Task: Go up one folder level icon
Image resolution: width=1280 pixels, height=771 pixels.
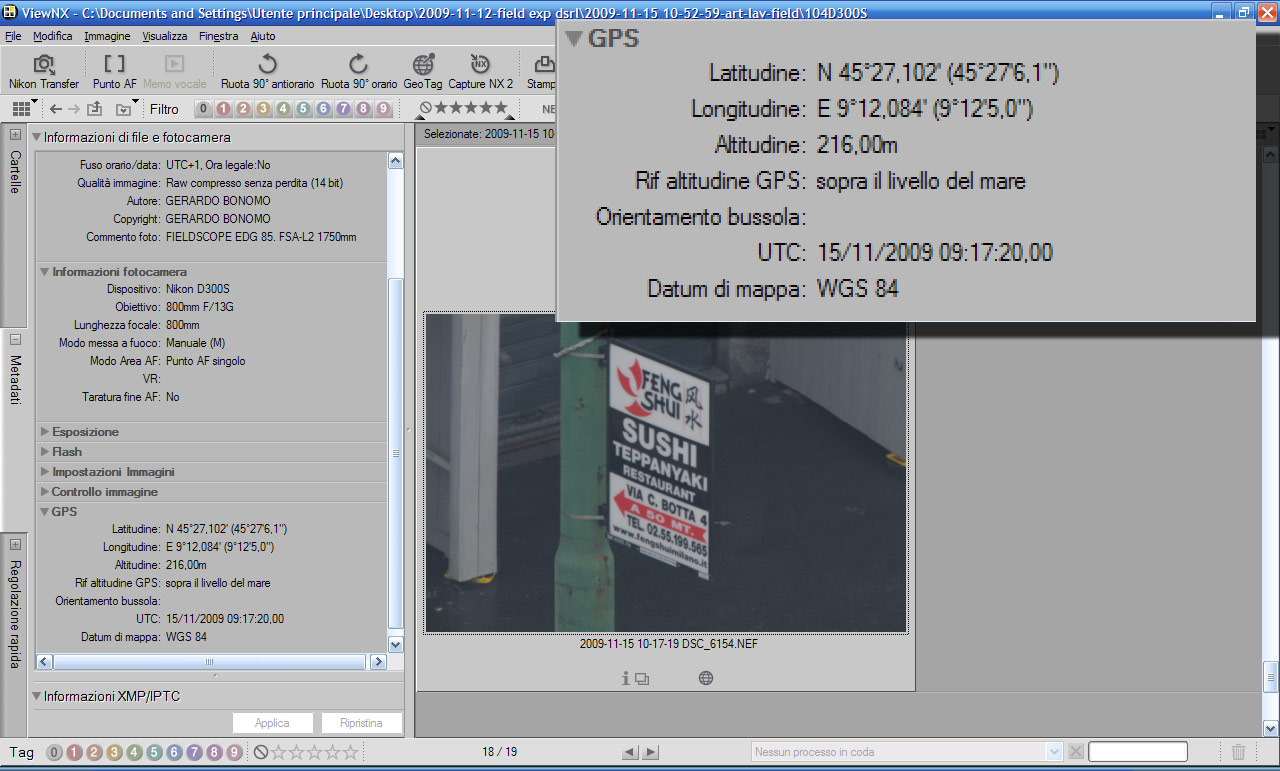Action: [95, 109]
